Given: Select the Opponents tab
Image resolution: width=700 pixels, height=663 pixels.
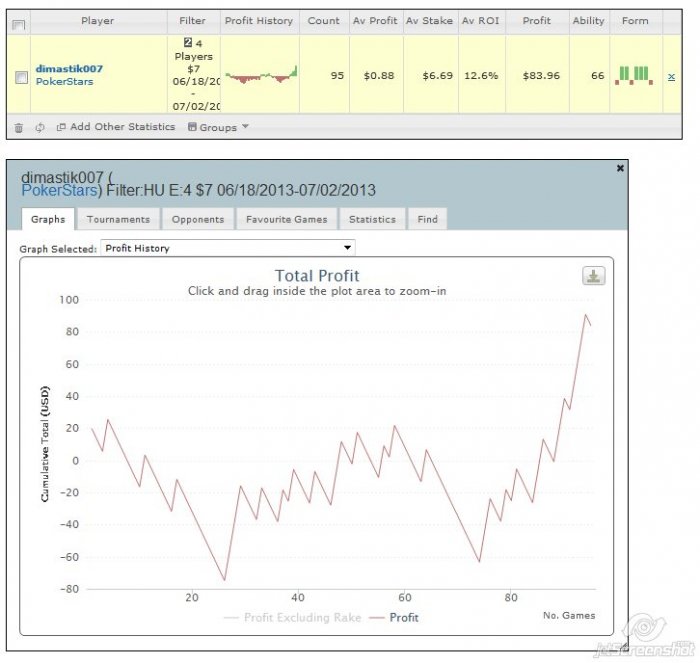Looking at the screenshot, I should tap(197, 219).
